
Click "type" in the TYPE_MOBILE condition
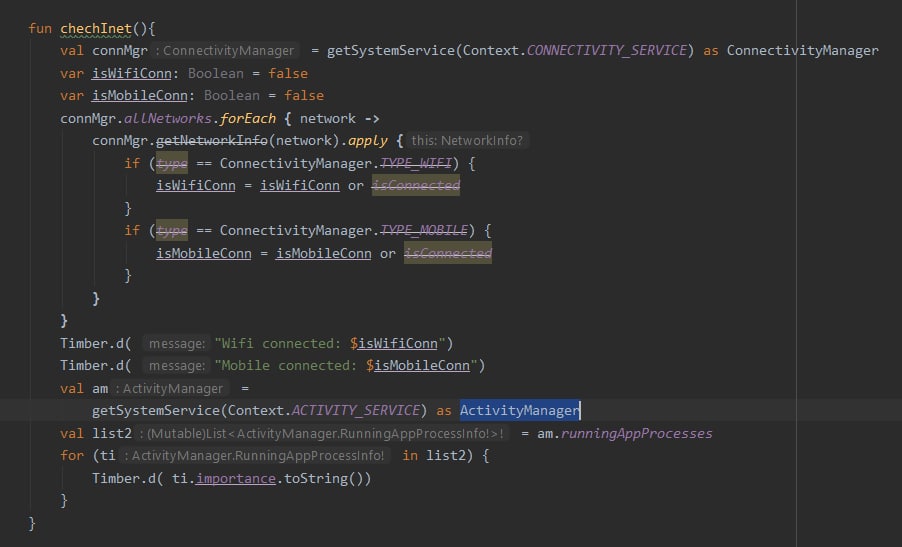(171, 231)
